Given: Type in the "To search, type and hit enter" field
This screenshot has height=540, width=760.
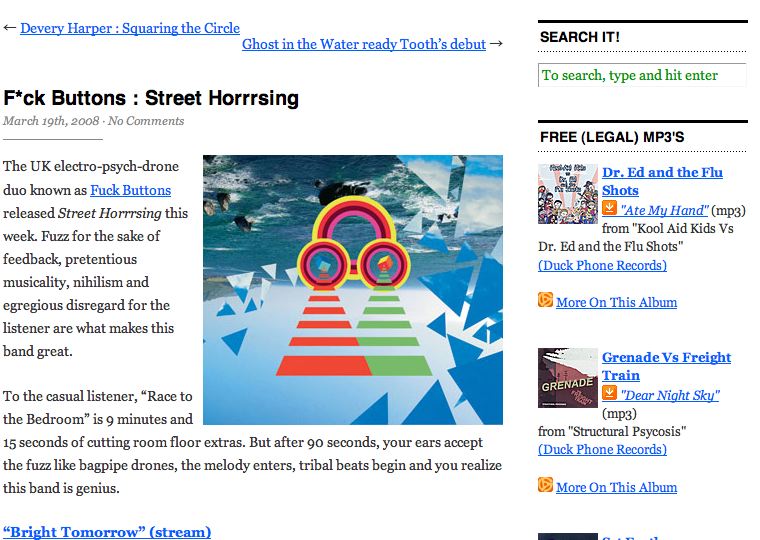Looking at the screenshot, I should (642, 75).
